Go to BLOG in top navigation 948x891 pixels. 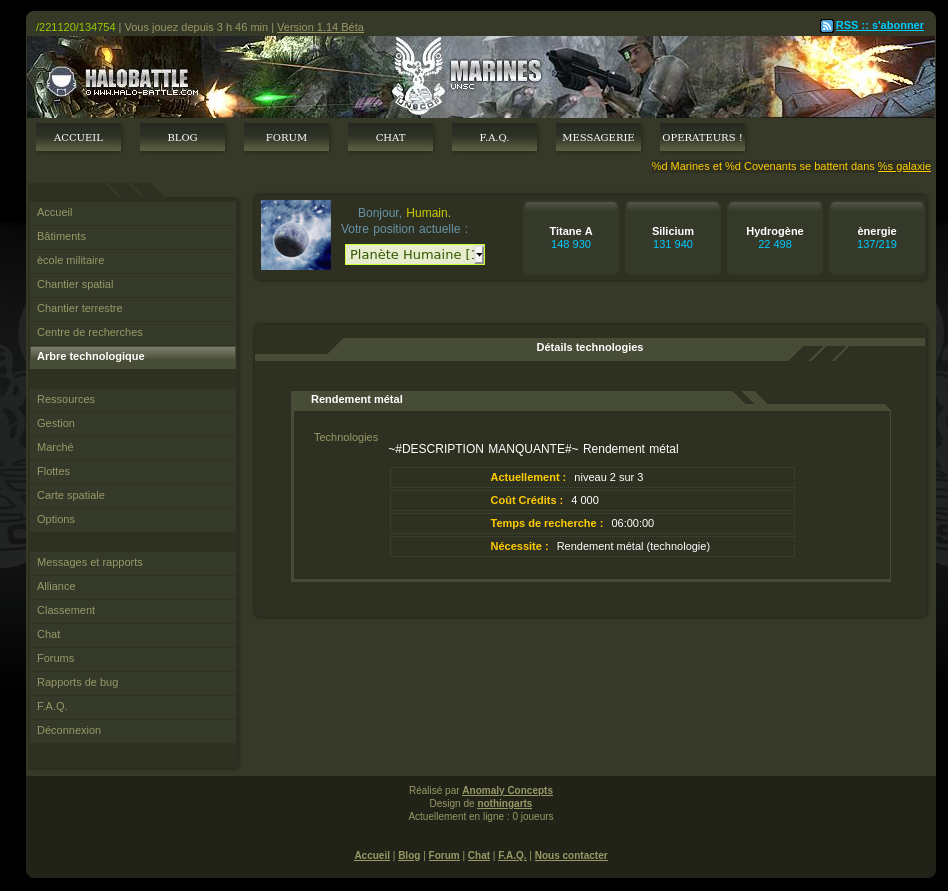coord(183,137)
